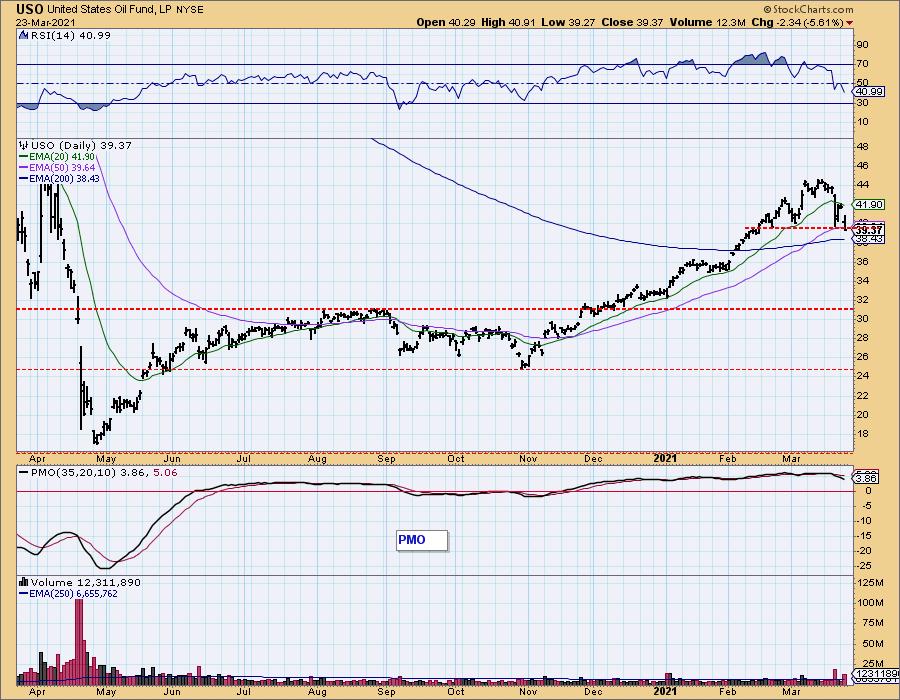The height and width of the screenshot is (700, 900).
Task: Click the Nov month axis label
Action: coord(527,458)
